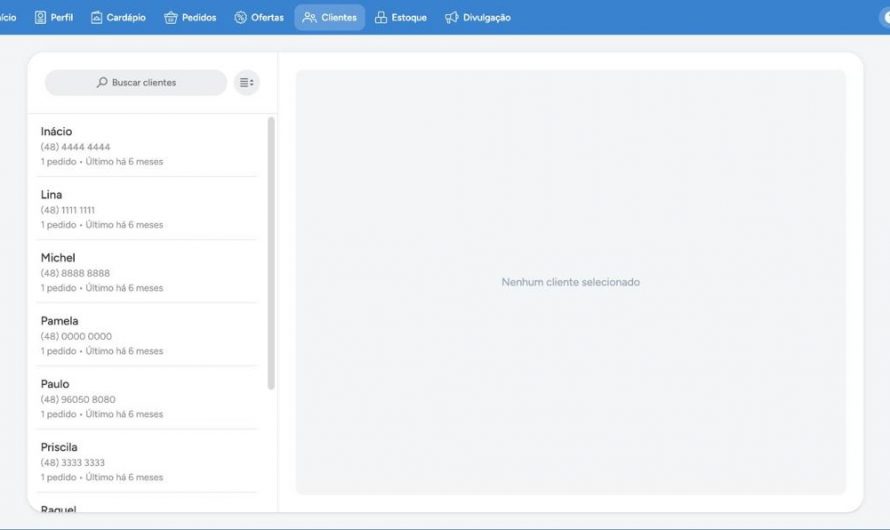890x530 pixels.
Task: Click the Clientes people icon
Action: tap(309, 18)
